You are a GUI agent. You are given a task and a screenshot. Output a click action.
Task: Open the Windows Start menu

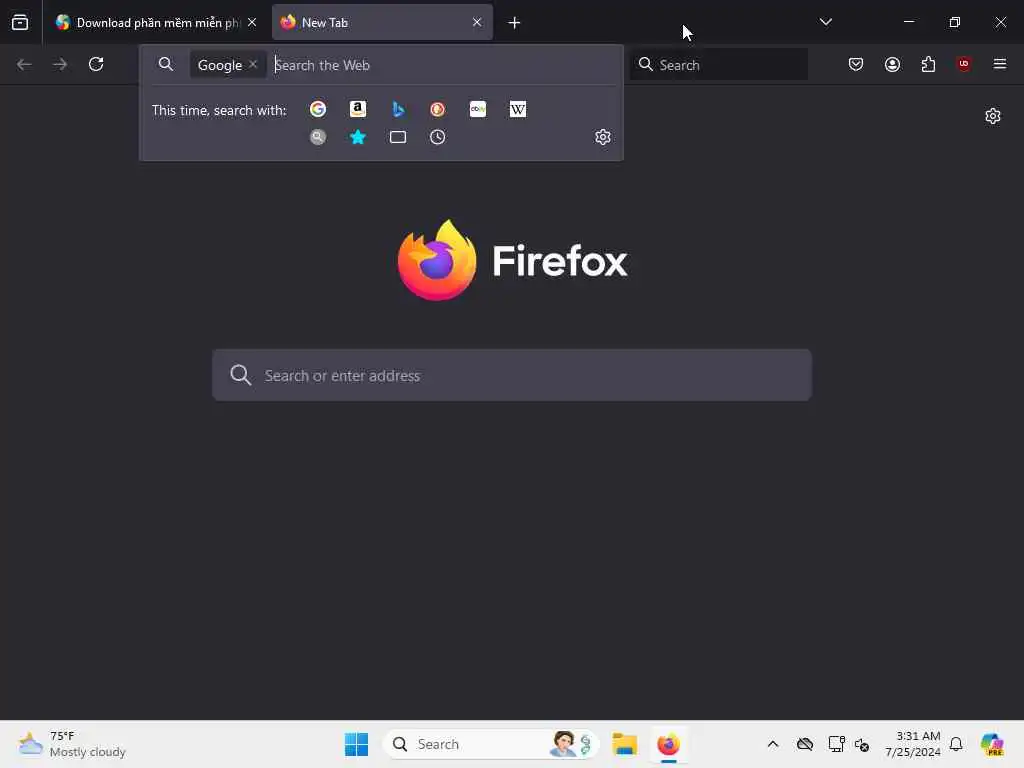[357, 744]
